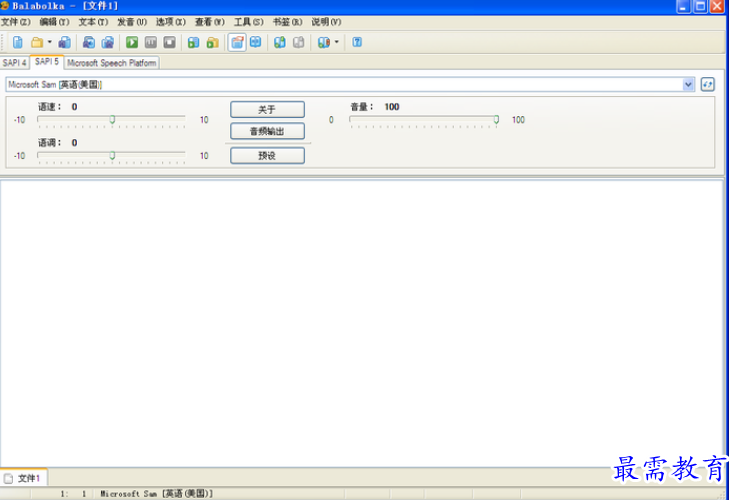This screenshot has width=735, height=500.
Task: Stop speech with the stop toolbar button
Action: tap(169, 43)
